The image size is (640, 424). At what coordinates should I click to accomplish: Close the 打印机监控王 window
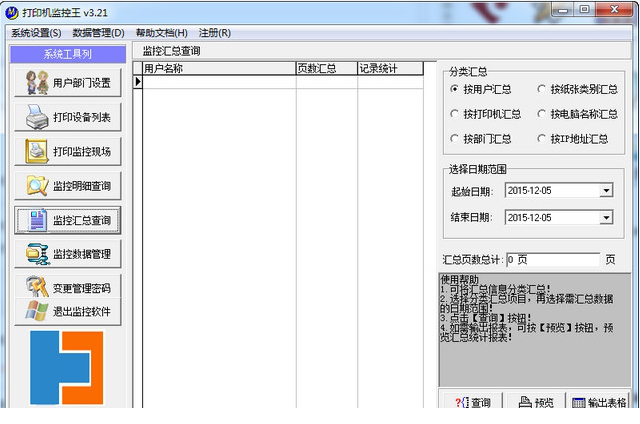point(613,10)
